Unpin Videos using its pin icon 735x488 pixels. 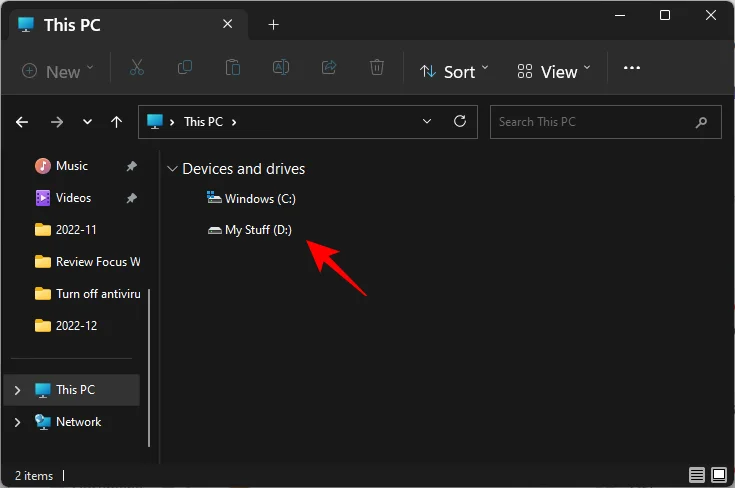(x=132, y=198)
